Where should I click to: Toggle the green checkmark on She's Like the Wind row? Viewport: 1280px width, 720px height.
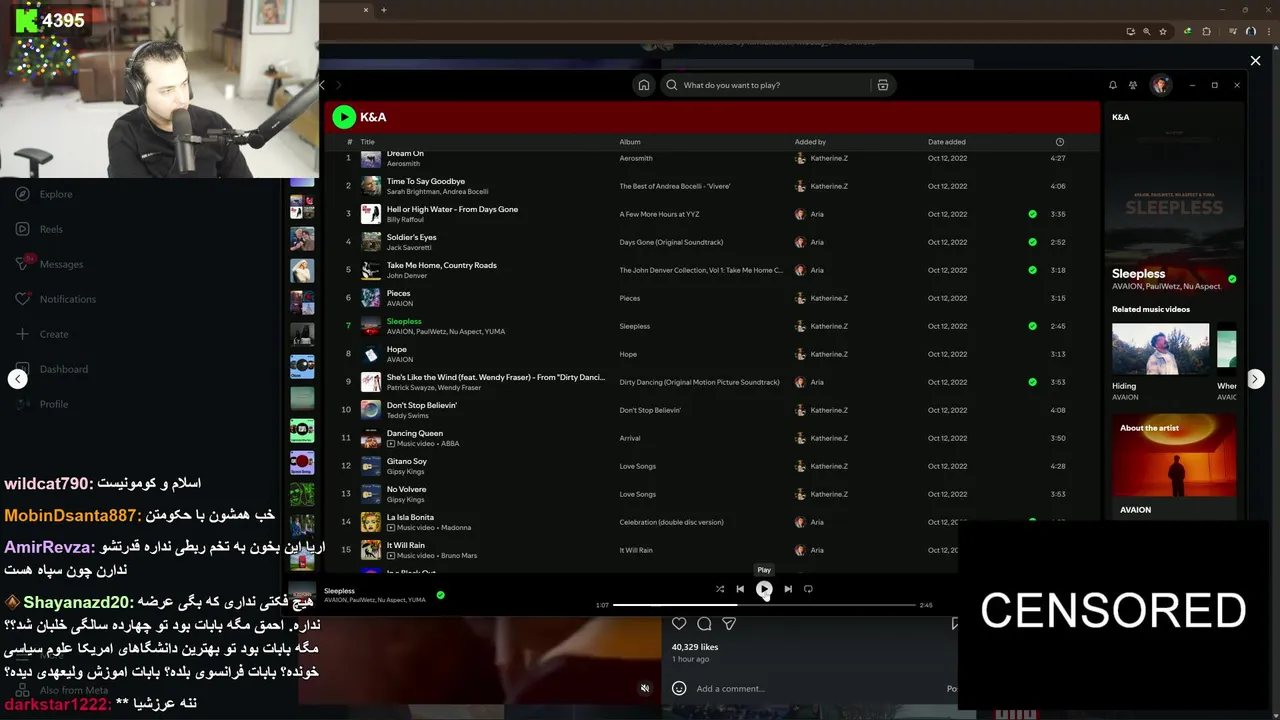[x=1032, y=382]
